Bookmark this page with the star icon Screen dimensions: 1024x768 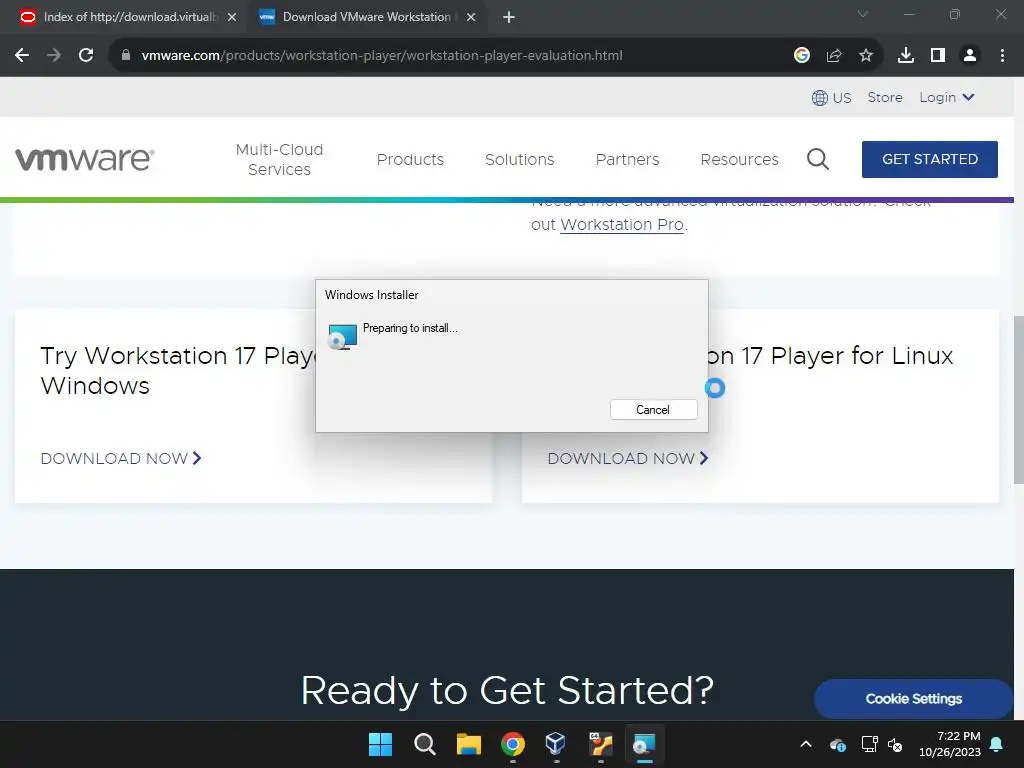[x=865, y=56]
